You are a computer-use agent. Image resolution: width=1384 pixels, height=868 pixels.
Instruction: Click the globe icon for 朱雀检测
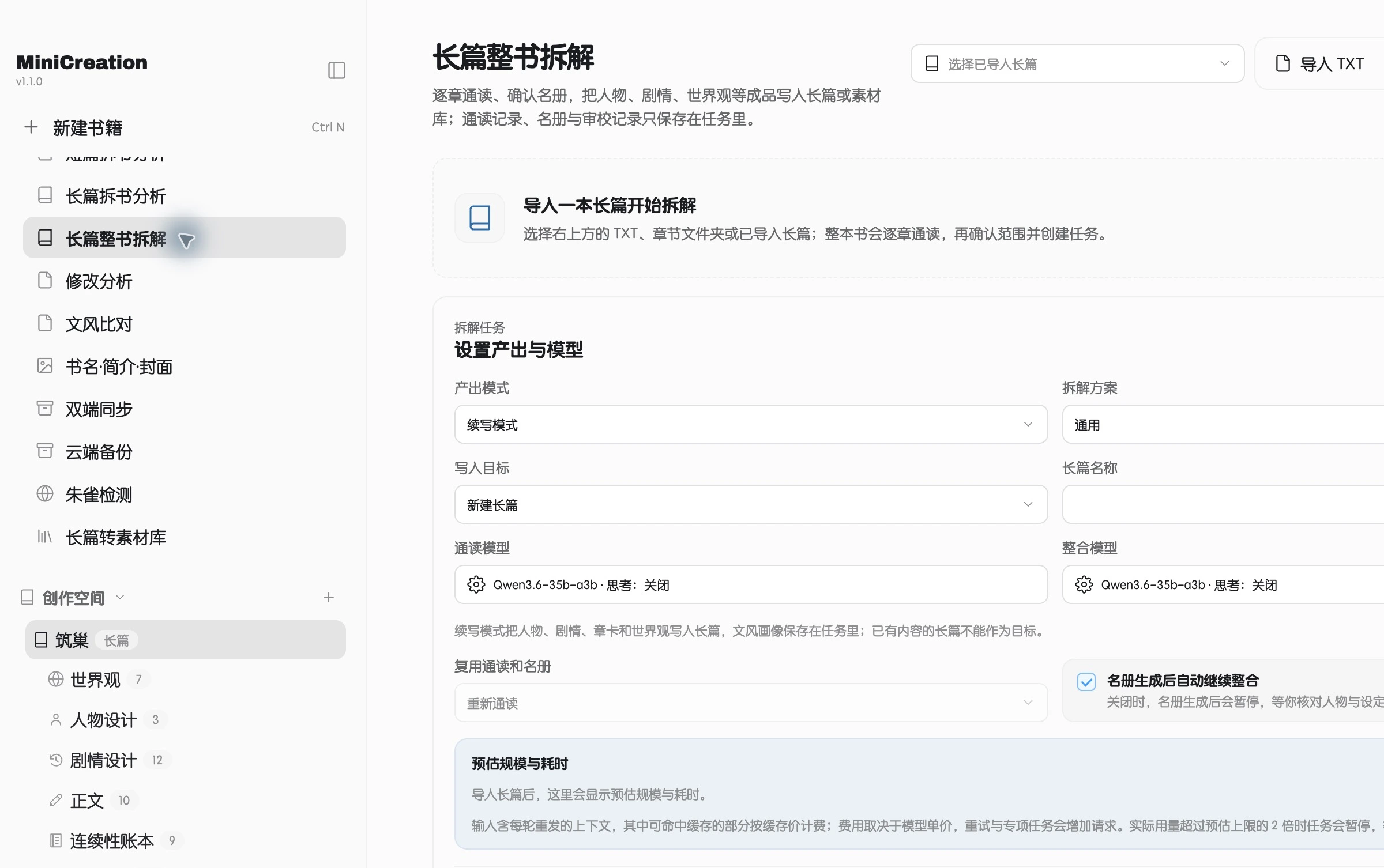pos(45,494)
